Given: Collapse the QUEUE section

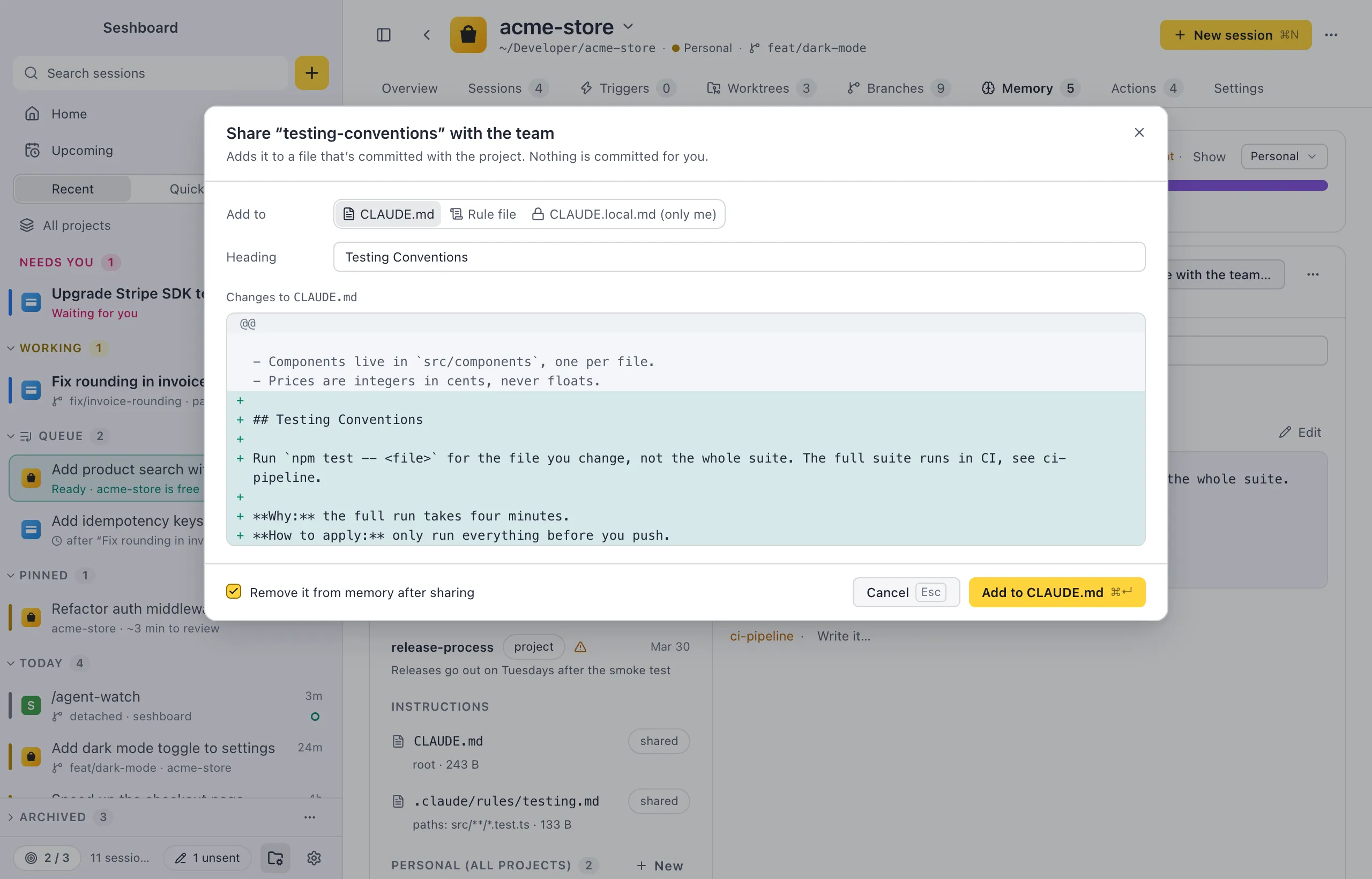Looking at the screenshot, I should 10,436.
